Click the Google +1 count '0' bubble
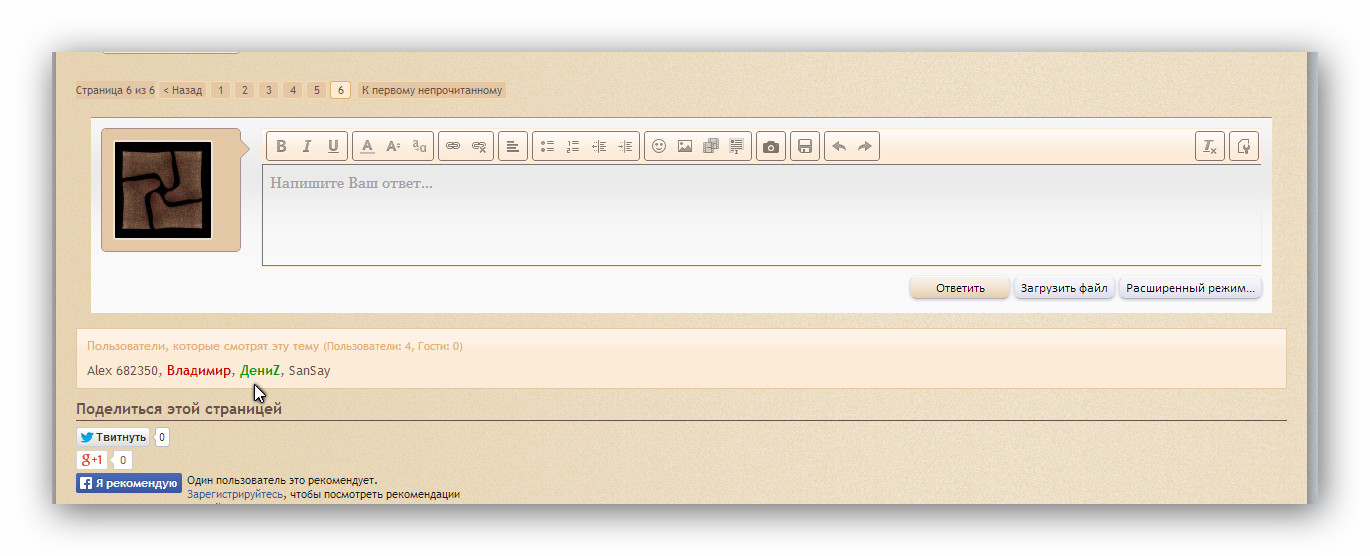The width and height of the screenshot is (1370, 556). [x=122, y=460]
